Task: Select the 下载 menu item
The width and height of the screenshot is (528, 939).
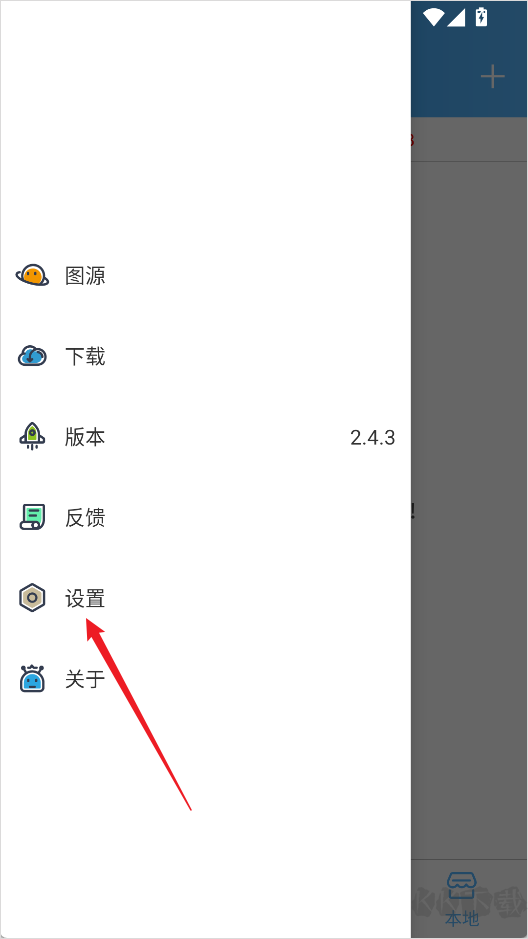Action: click(205, 356)
